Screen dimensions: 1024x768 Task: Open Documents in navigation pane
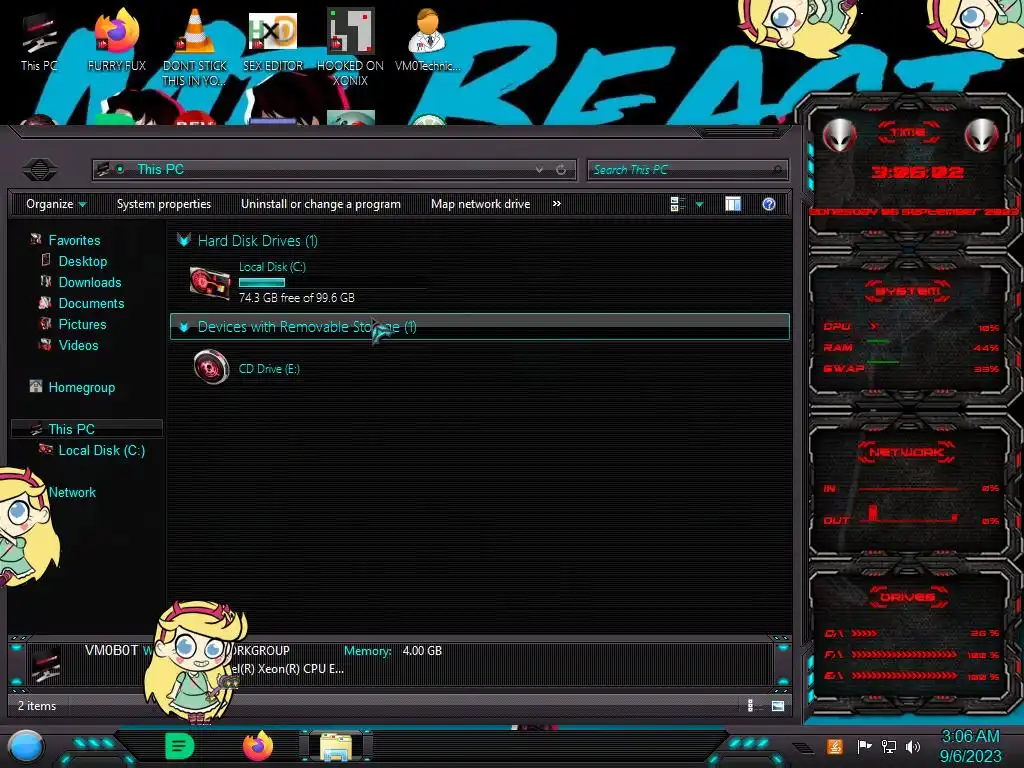tap(91, 303)
